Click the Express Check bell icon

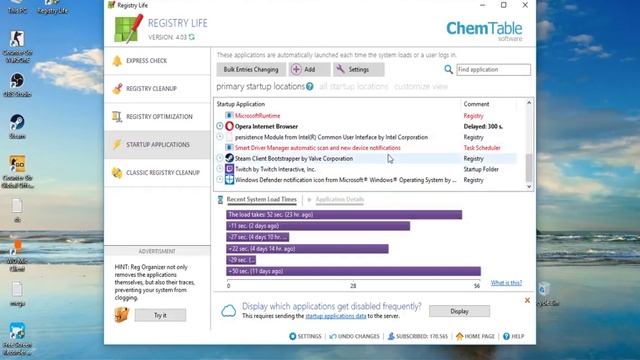point(117,61)
